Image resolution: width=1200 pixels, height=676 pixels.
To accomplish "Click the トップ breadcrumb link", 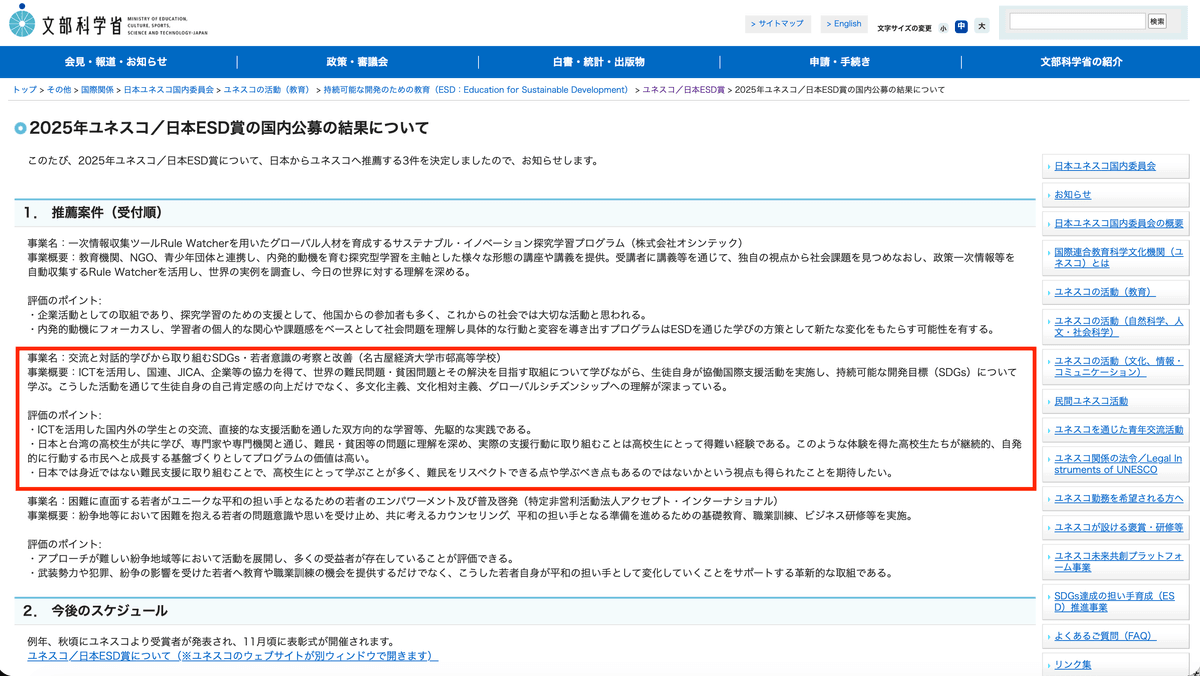I will (x=24, y=90).
